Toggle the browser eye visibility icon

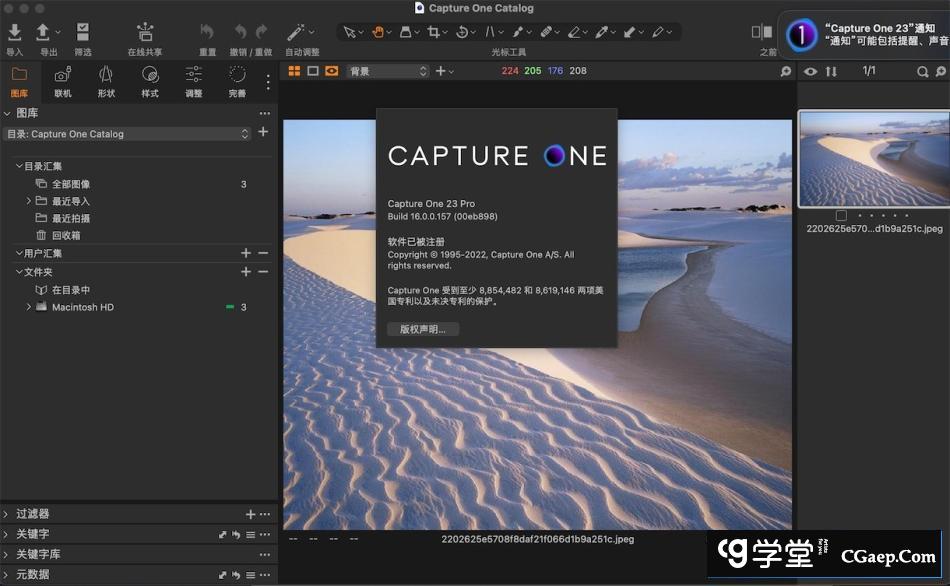[810, 72]
